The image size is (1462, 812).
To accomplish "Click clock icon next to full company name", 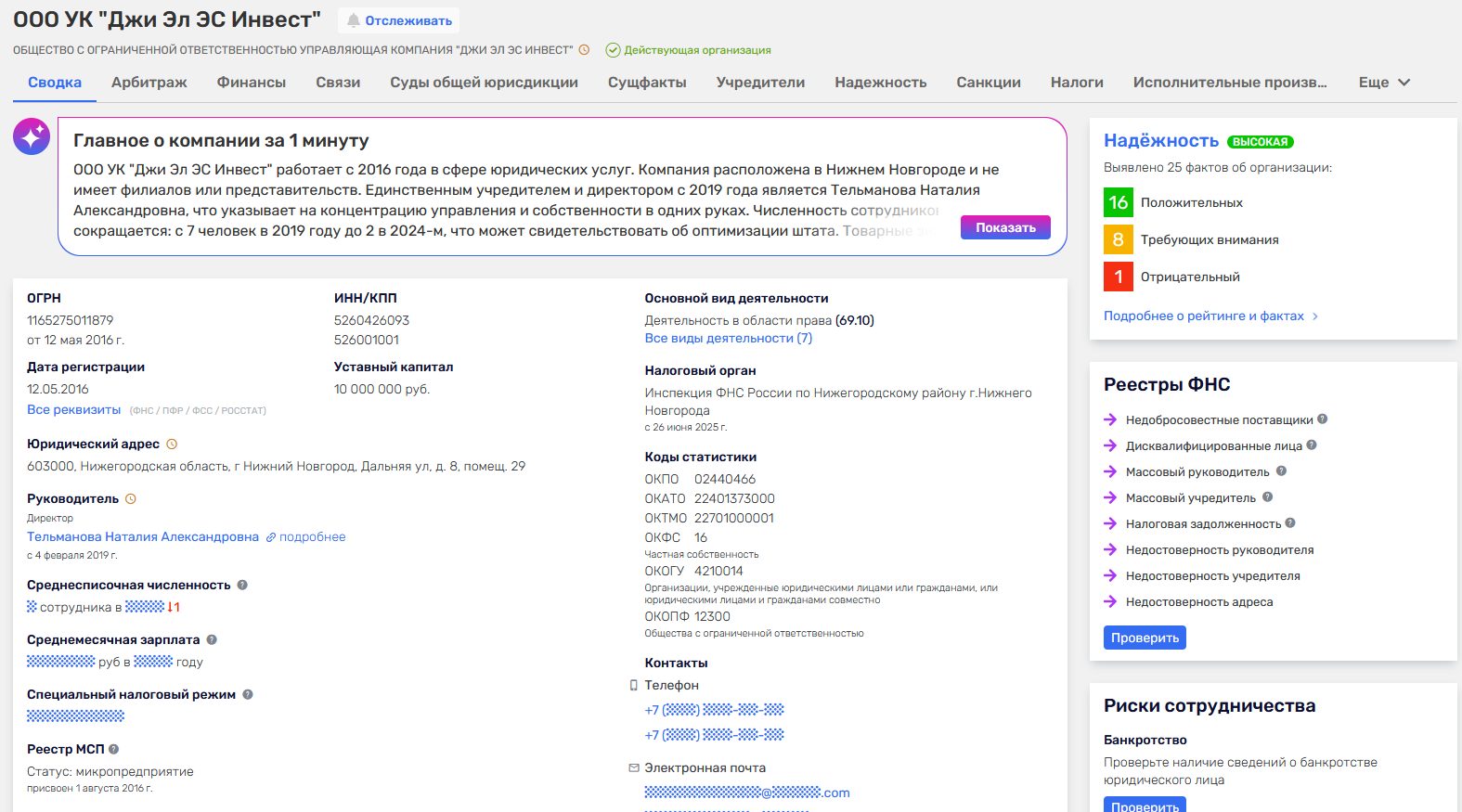I will click(584, 50).
